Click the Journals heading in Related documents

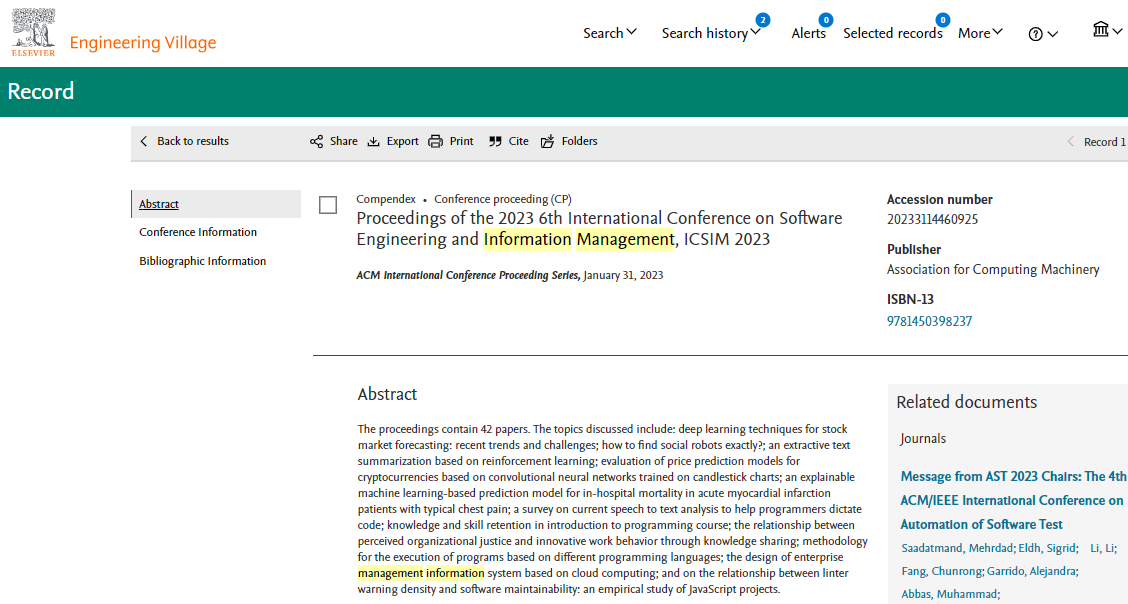tap(923, 439)
